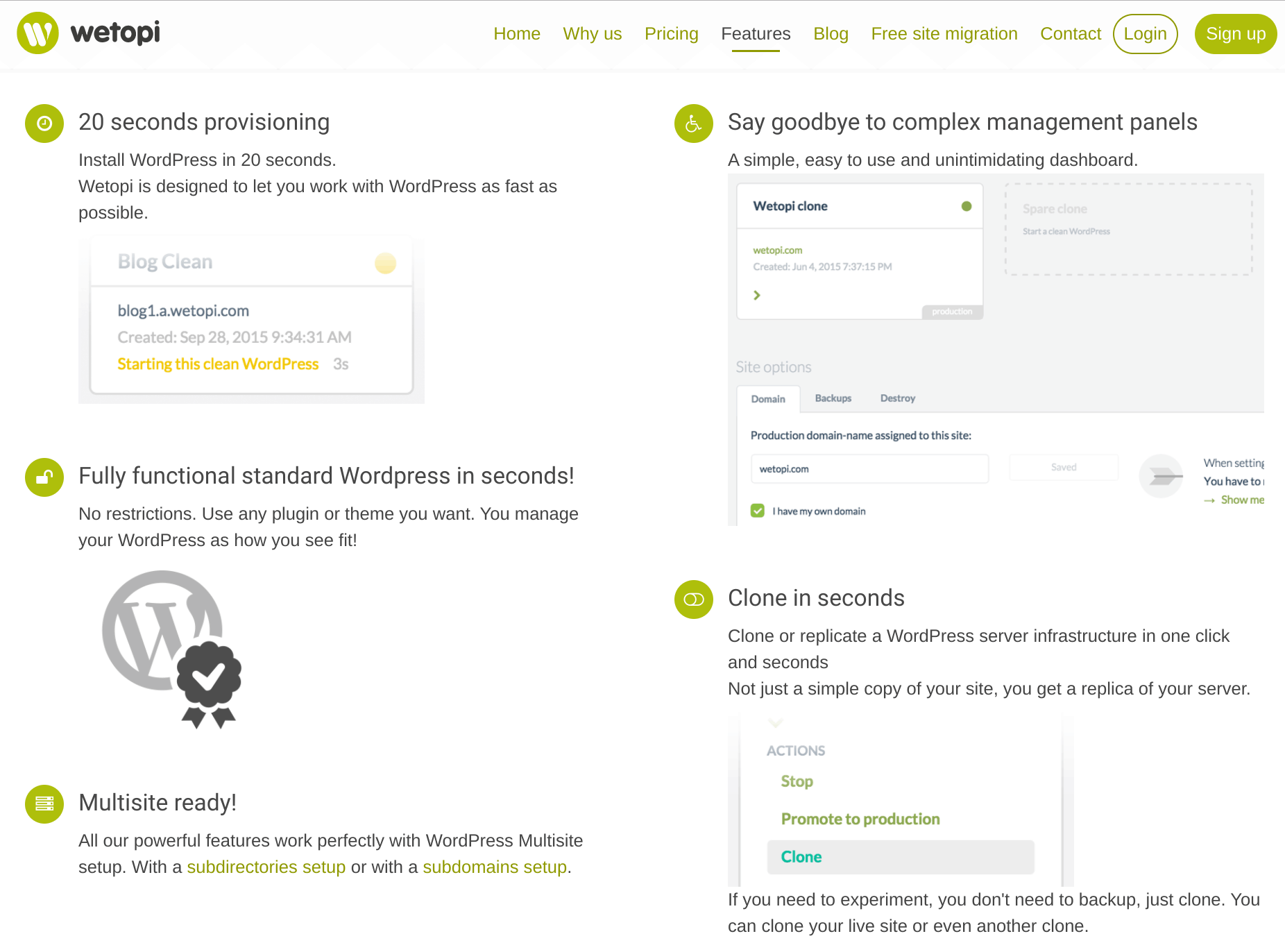Image resolution: width=1285 pixels, height=952 pixels.
Task: Click the yellow status dot on Blog Clean card
Action: (x=385, y=263)
